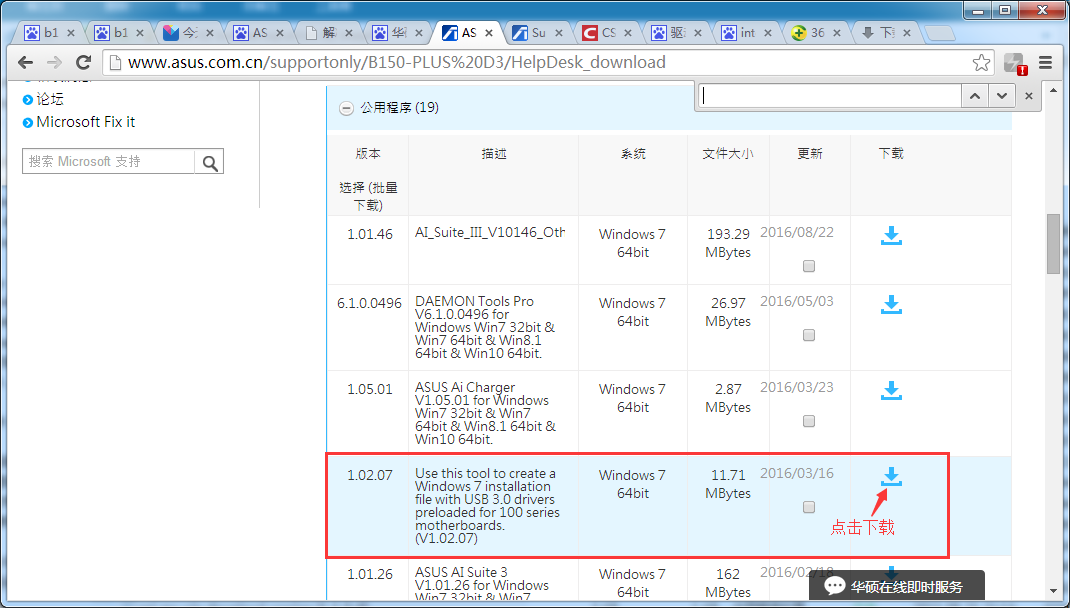Screen dimensions: 1070x608
Task: Click the 描述 column header
Action: [494, 154]
